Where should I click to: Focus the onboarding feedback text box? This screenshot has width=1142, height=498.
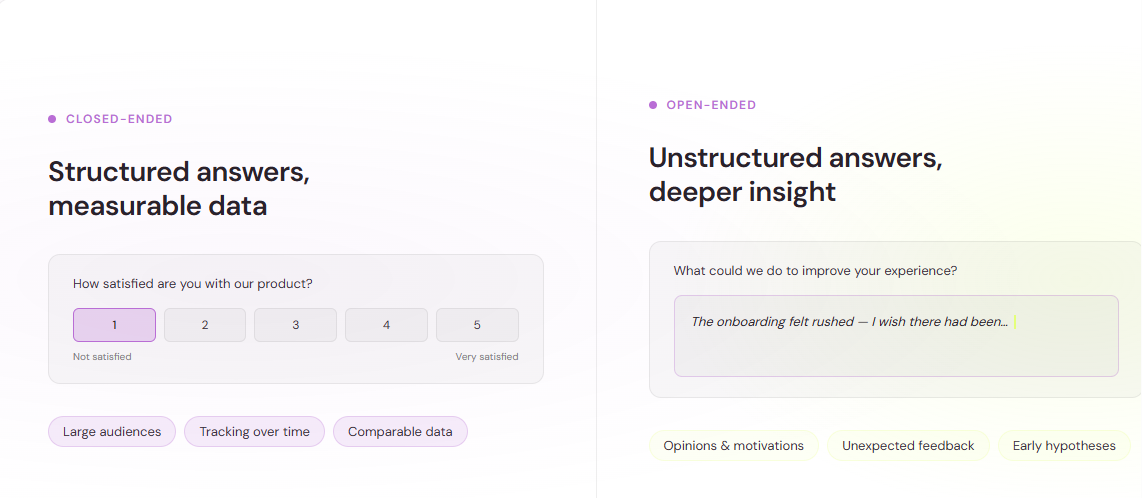tap(896, 336)
